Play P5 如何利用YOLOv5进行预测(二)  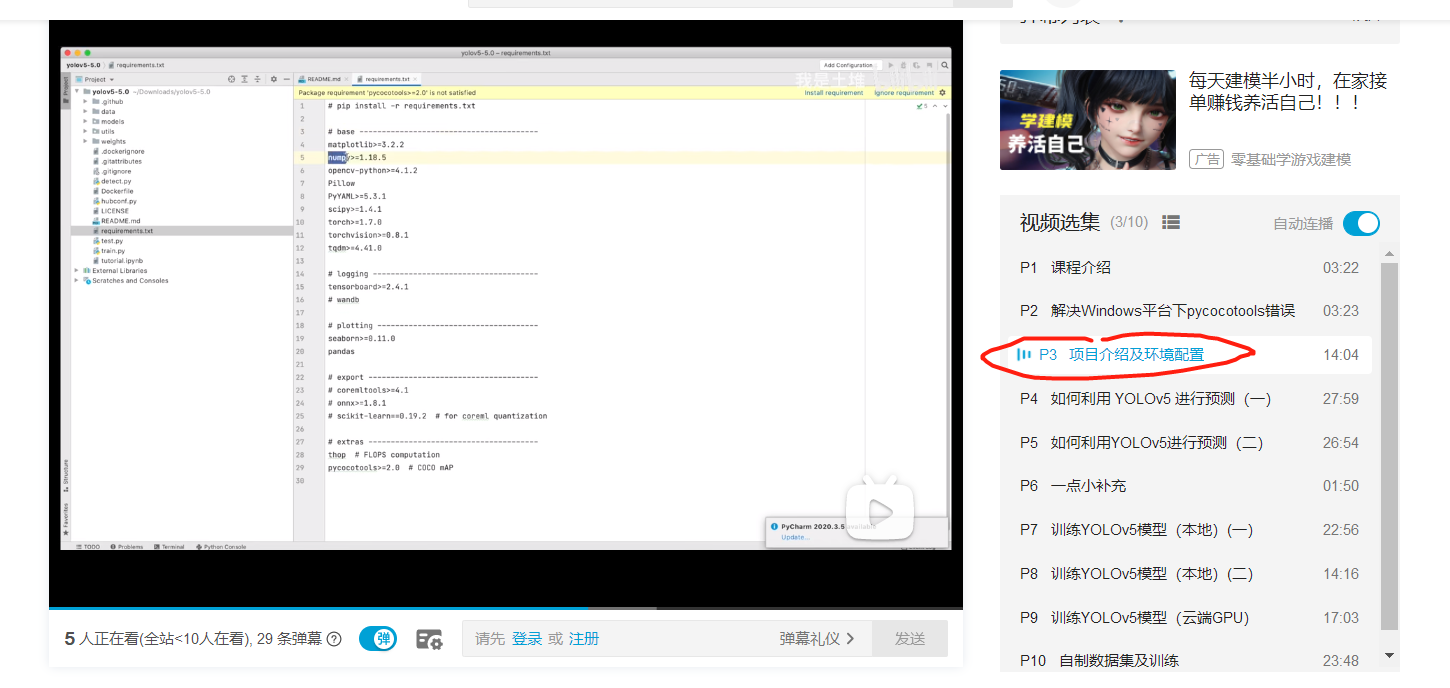[x=1190, y=442]
